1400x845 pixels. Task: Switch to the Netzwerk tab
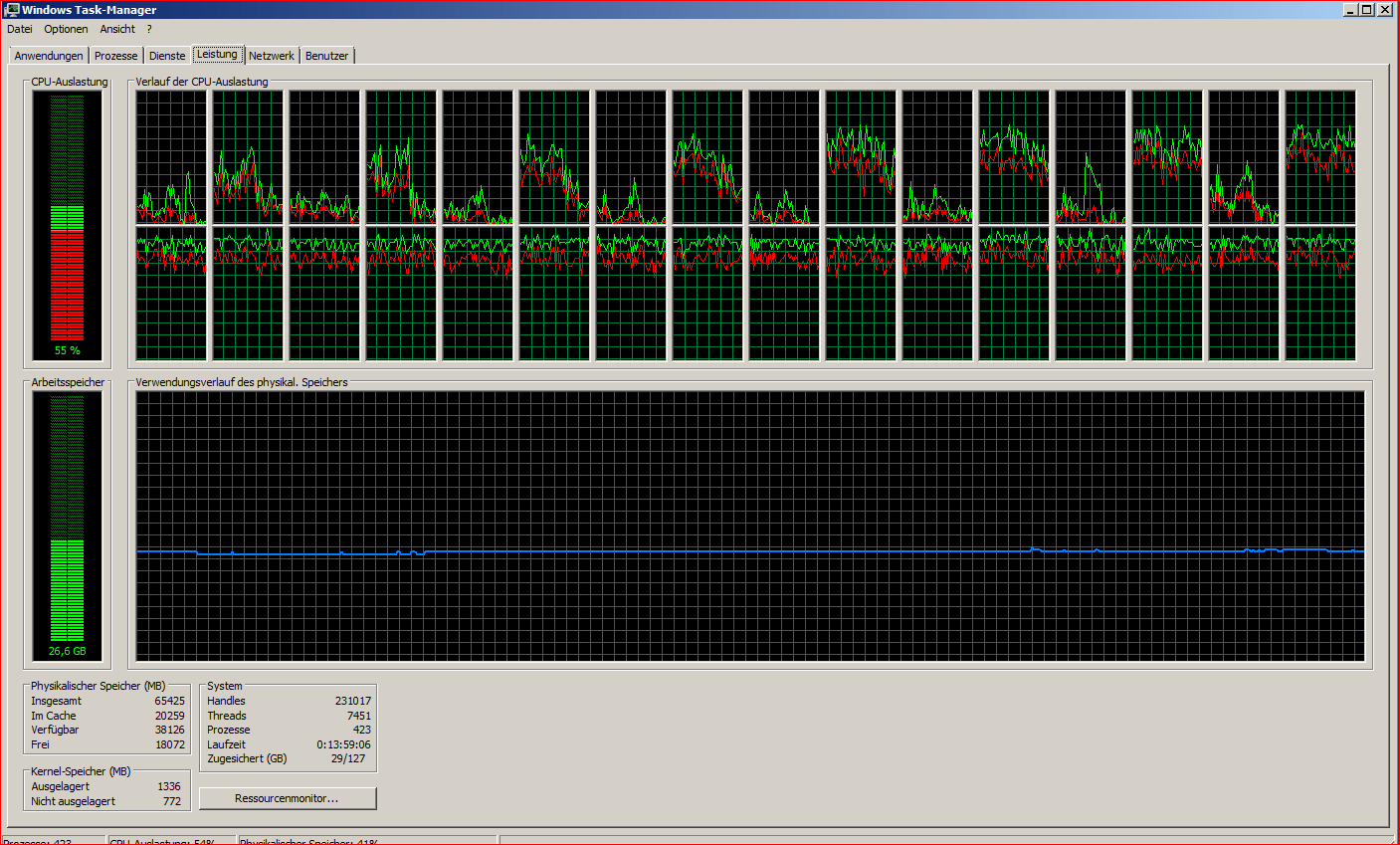pyautogui.click(x=272, y=56)
